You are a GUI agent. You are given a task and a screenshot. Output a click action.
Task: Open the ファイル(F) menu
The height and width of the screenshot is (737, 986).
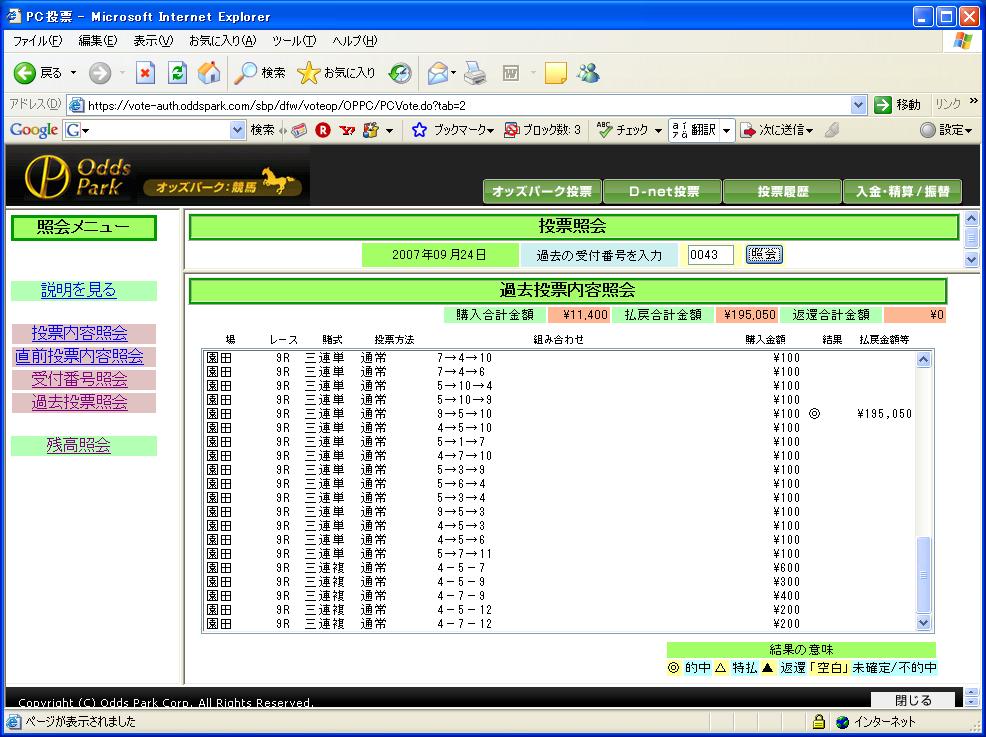tap(38, 41)
